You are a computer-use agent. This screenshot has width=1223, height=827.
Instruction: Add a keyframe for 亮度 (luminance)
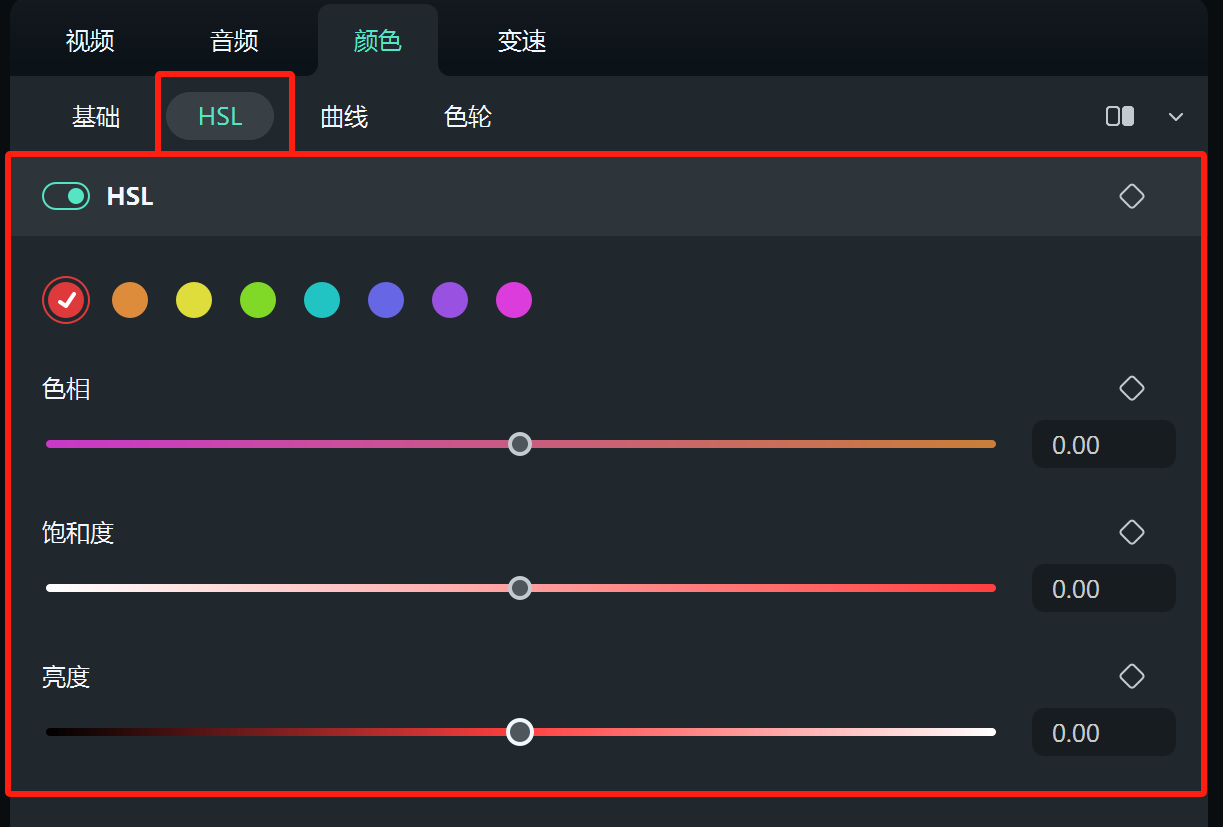tap(1131, 676)
